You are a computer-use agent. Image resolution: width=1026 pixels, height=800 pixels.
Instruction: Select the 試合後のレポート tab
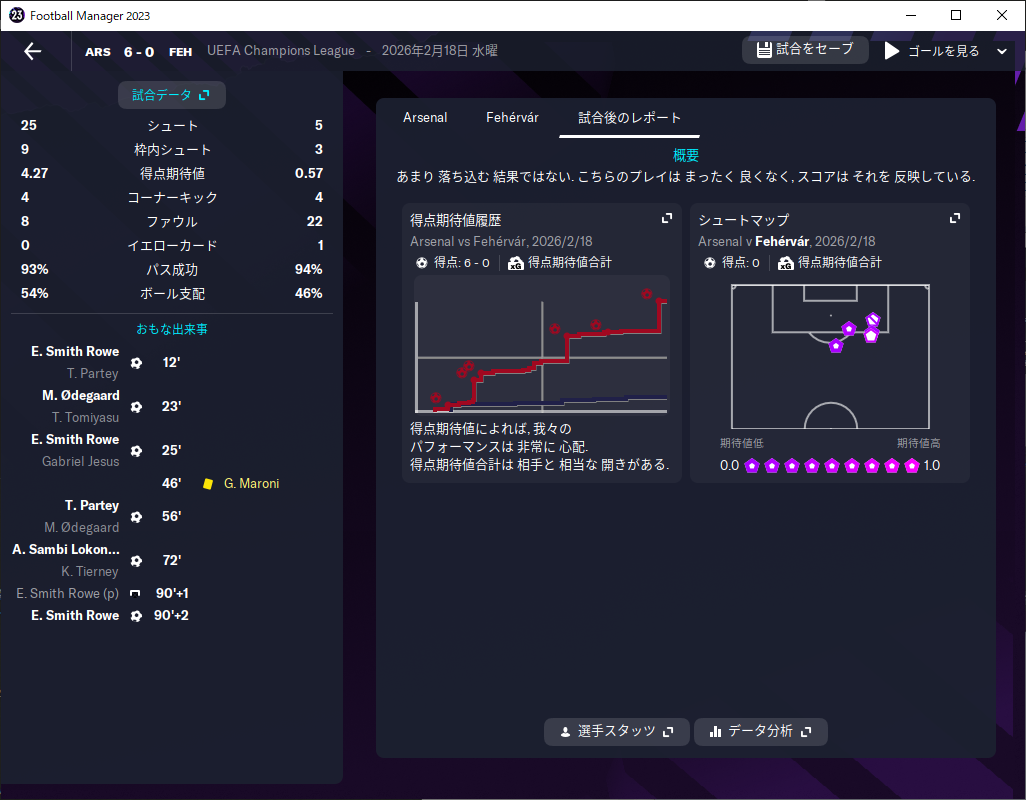click(x=629, y=118)
